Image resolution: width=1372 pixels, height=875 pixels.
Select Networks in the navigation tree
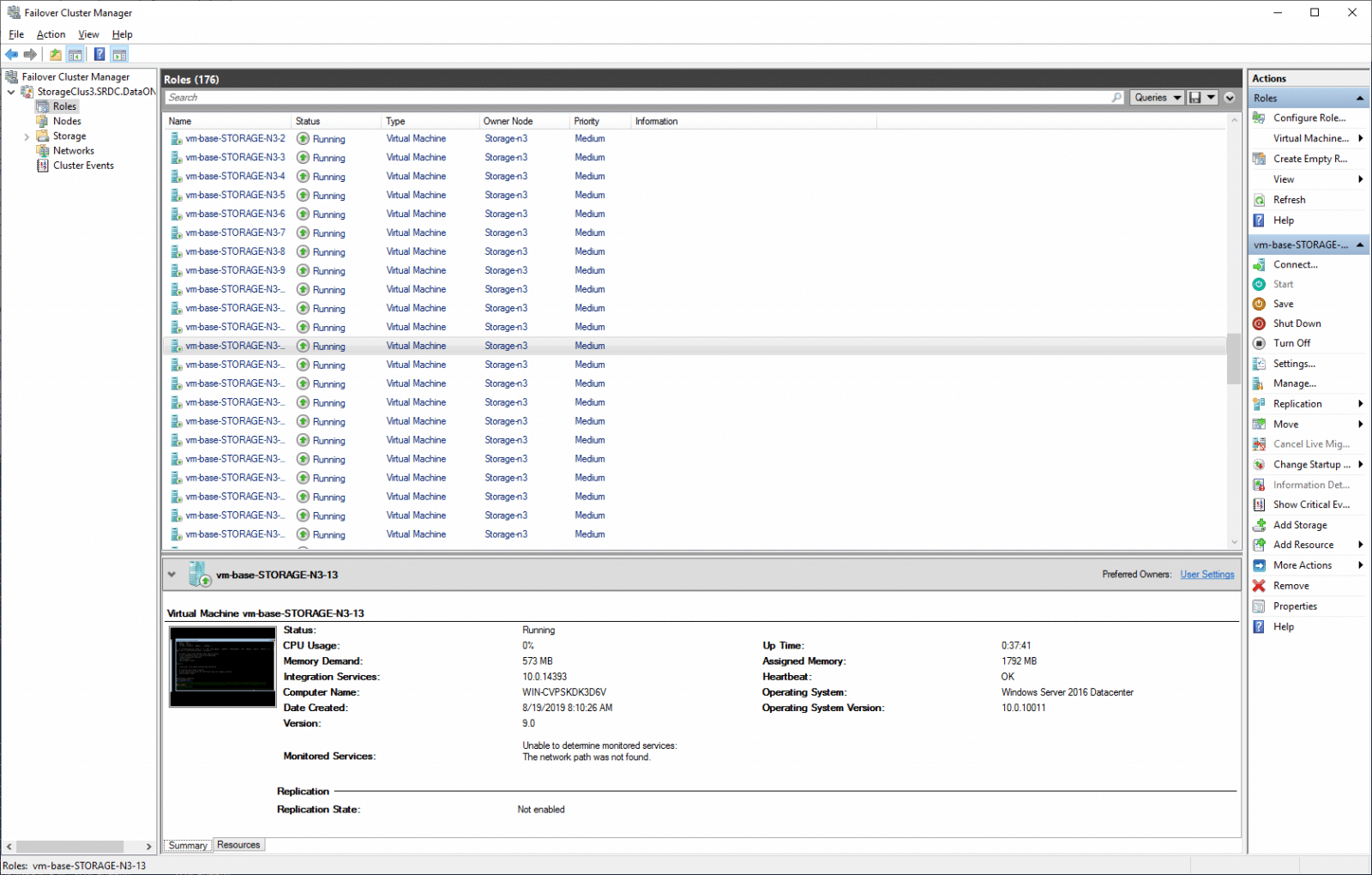point(73,151)
